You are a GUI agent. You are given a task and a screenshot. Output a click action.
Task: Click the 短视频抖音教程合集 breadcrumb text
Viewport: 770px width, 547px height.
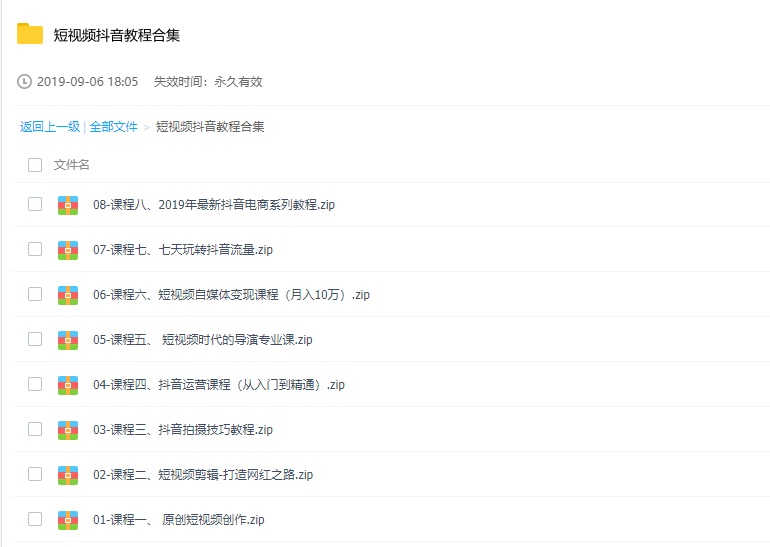pyautogui.click(x=210, y=127)
